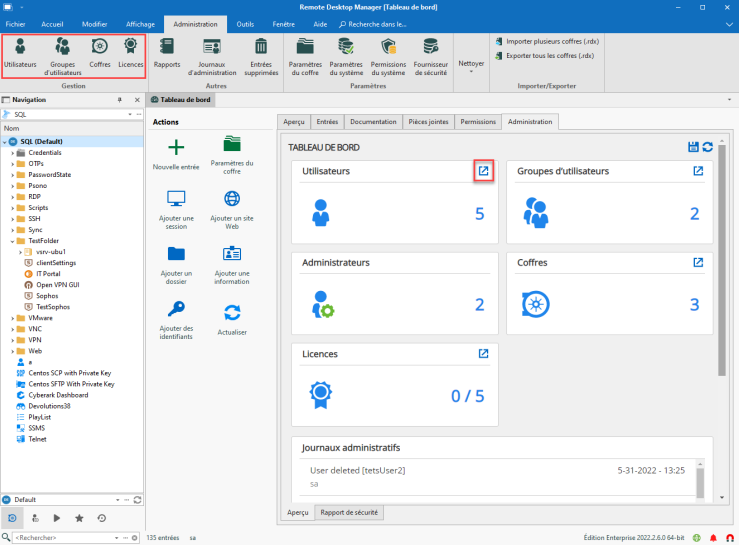
Task: Open the favorites star icon
Action: click(x=79, y=518)
